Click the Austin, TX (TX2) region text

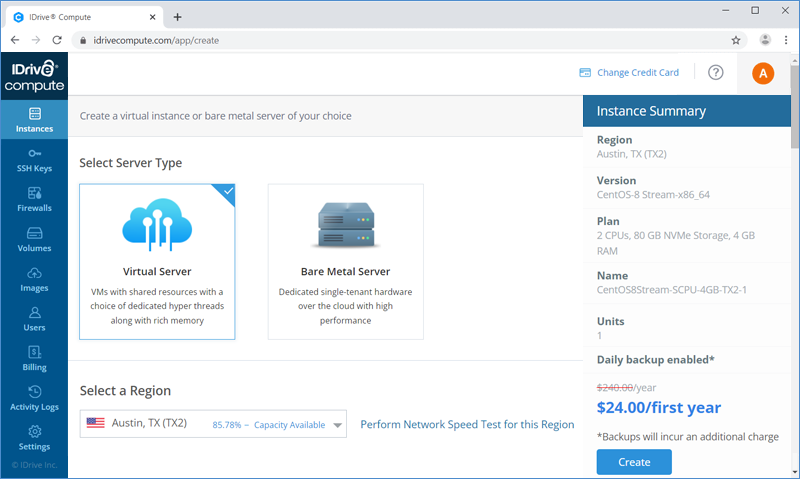(x=149, y=423)
